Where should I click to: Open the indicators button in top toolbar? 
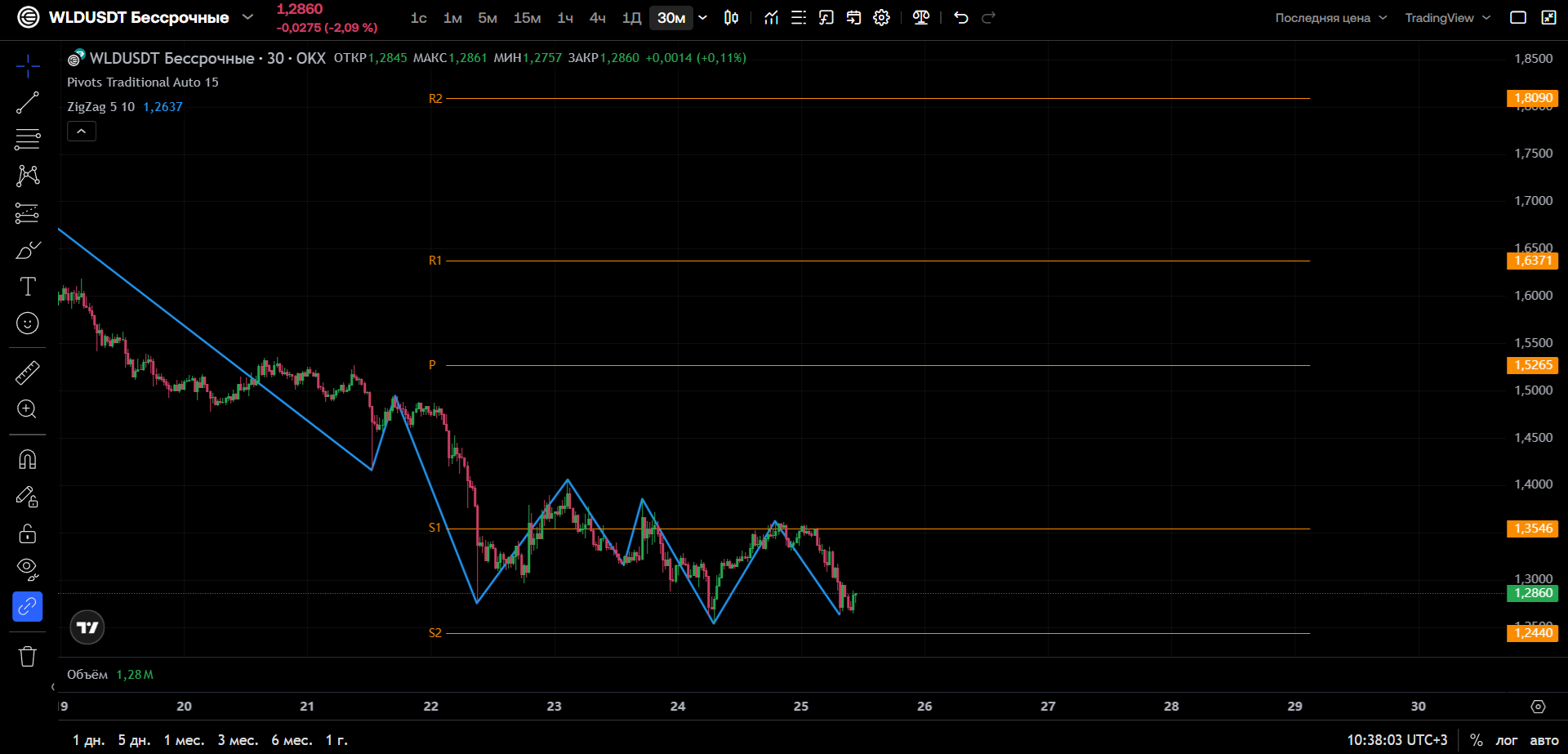[771, 18]
